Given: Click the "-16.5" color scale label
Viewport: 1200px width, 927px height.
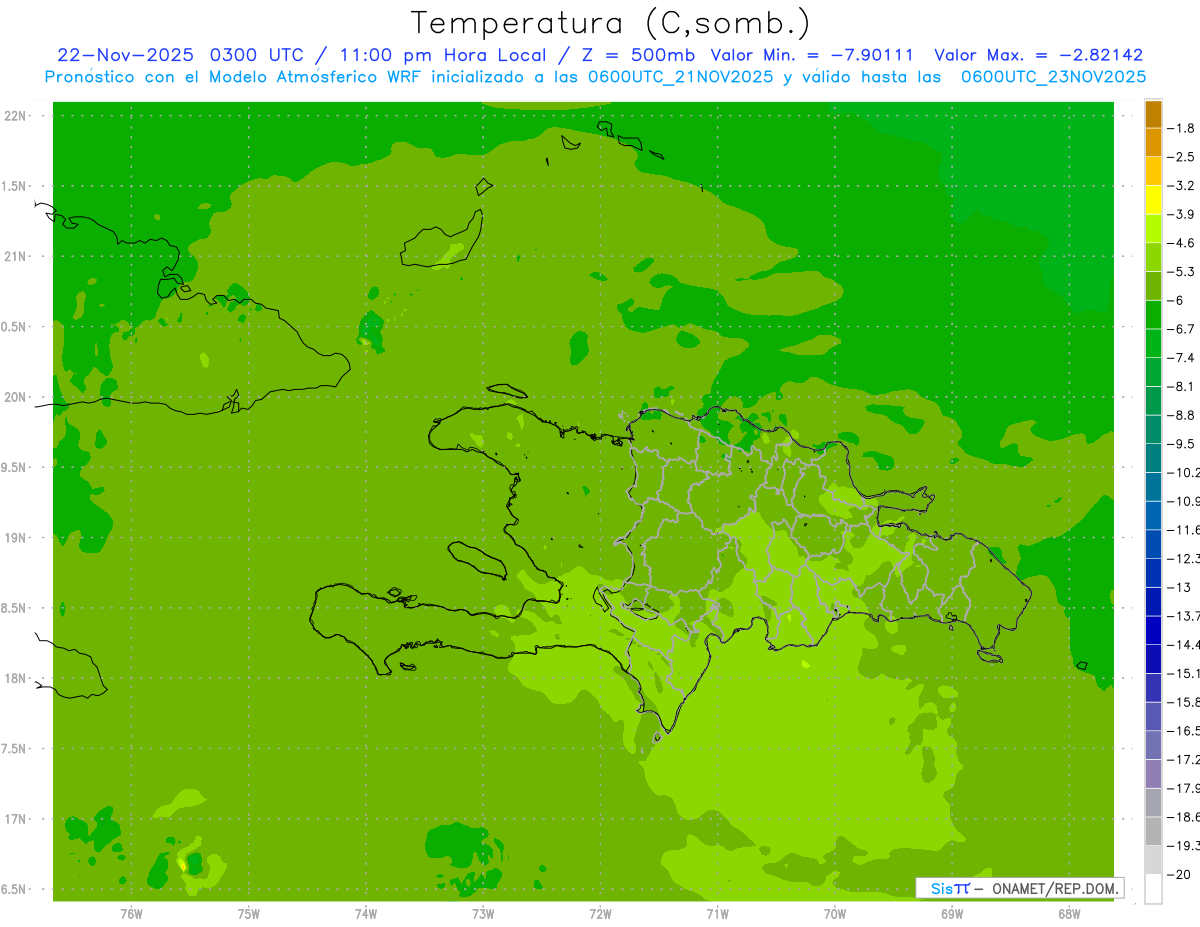Looking at the screenshot, I should pyautogui.click(x=1183, y=731).
